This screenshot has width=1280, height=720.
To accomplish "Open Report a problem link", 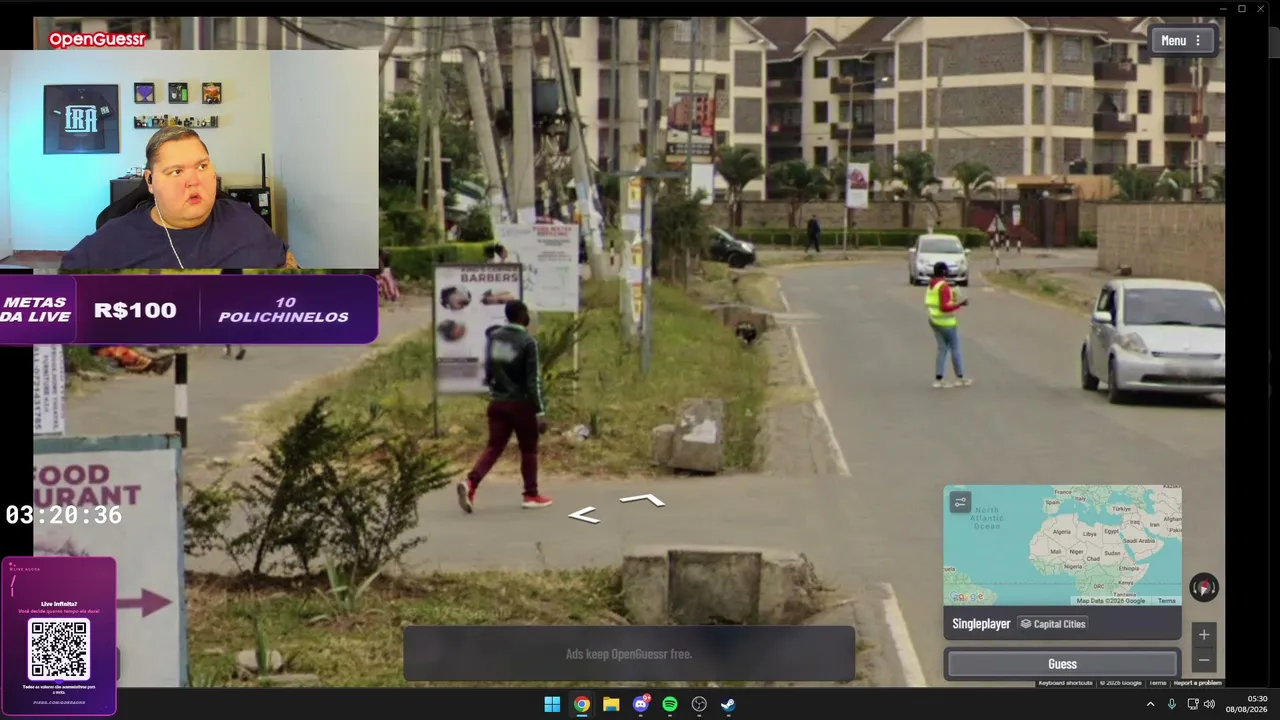I will click(1197, 683).
